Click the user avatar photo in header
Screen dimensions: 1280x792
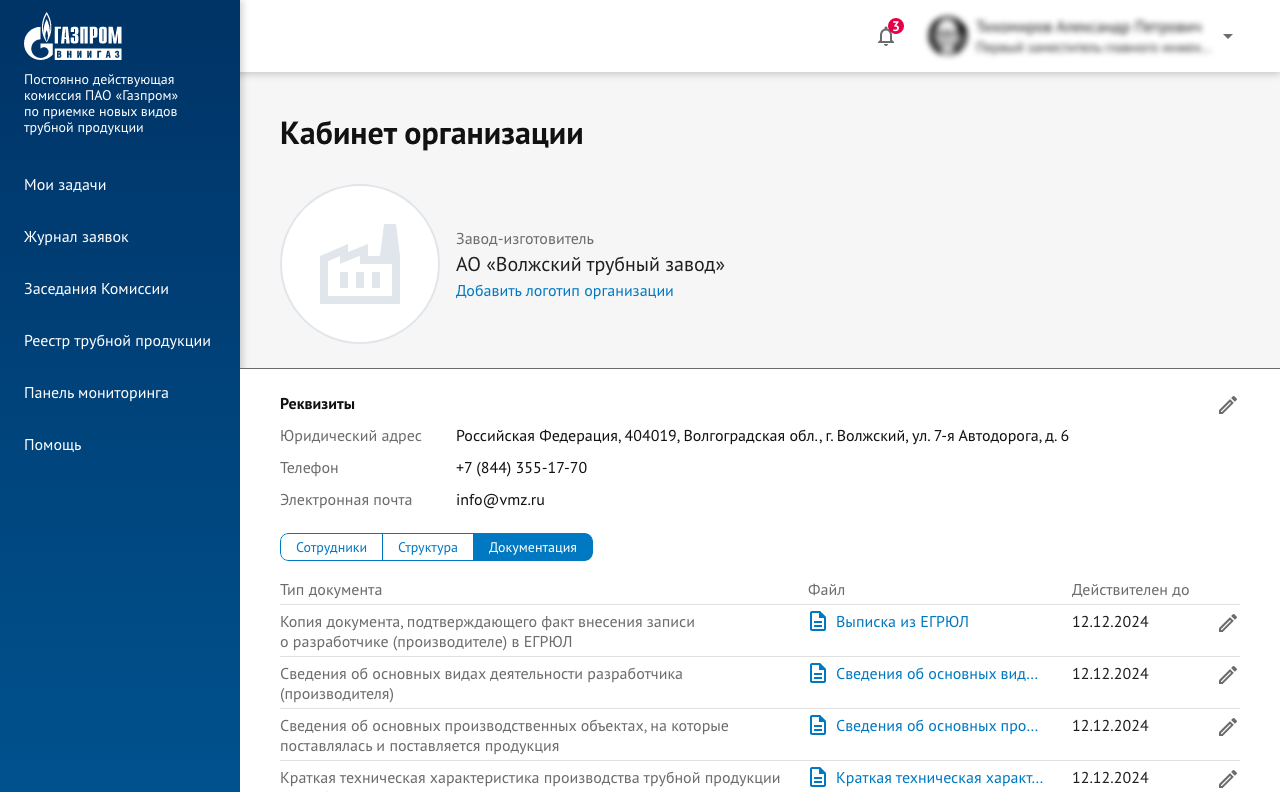(947, 36)
